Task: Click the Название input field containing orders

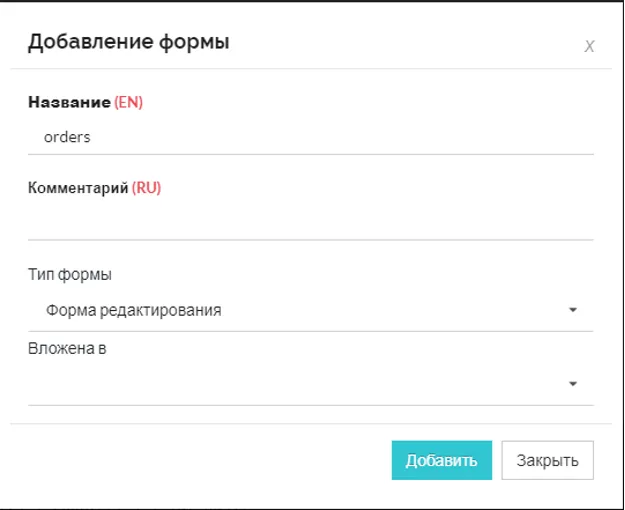Action: [310, 137]
